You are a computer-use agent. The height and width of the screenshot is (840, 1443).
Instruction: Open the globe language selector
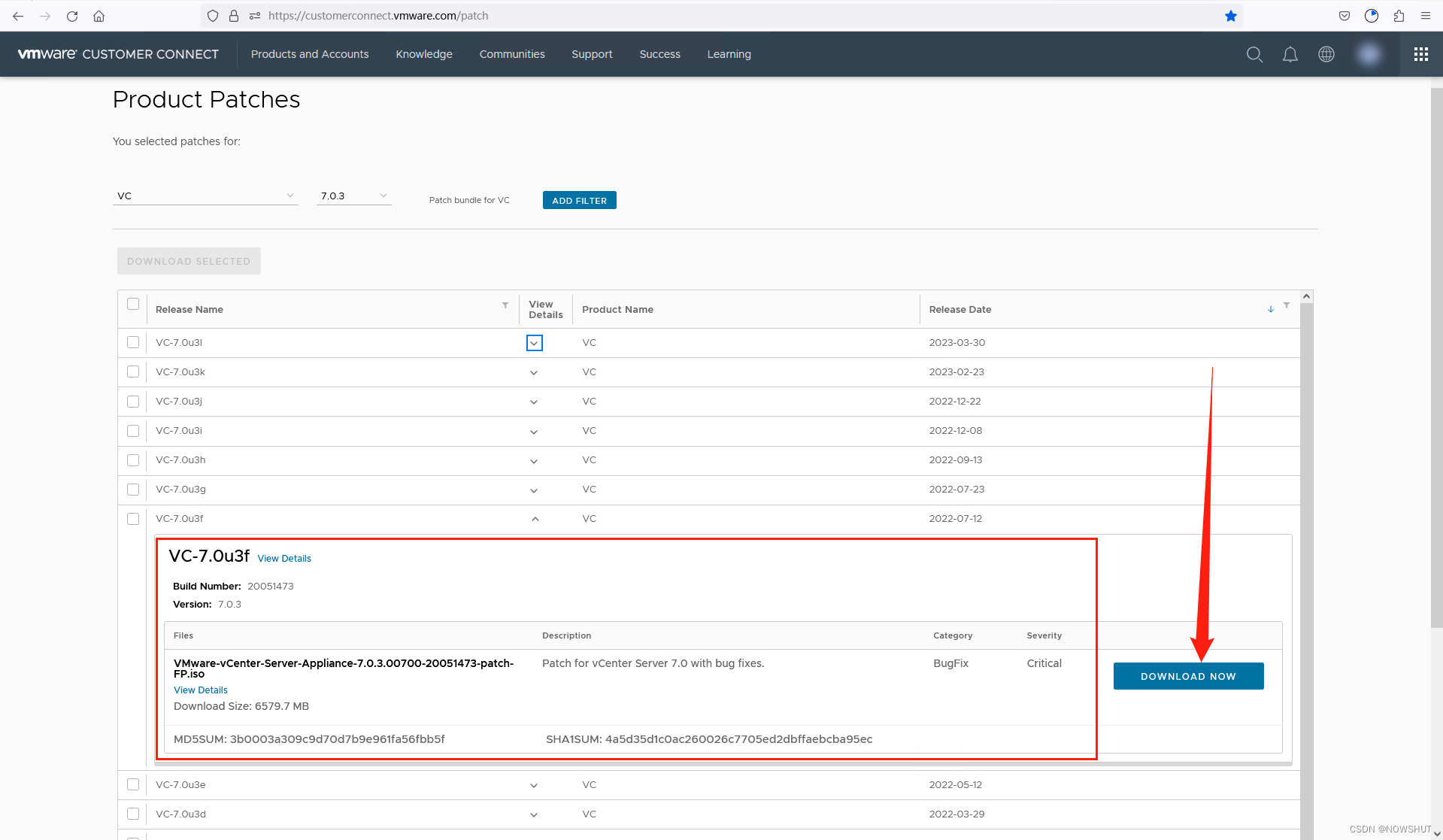point(1326,54)
